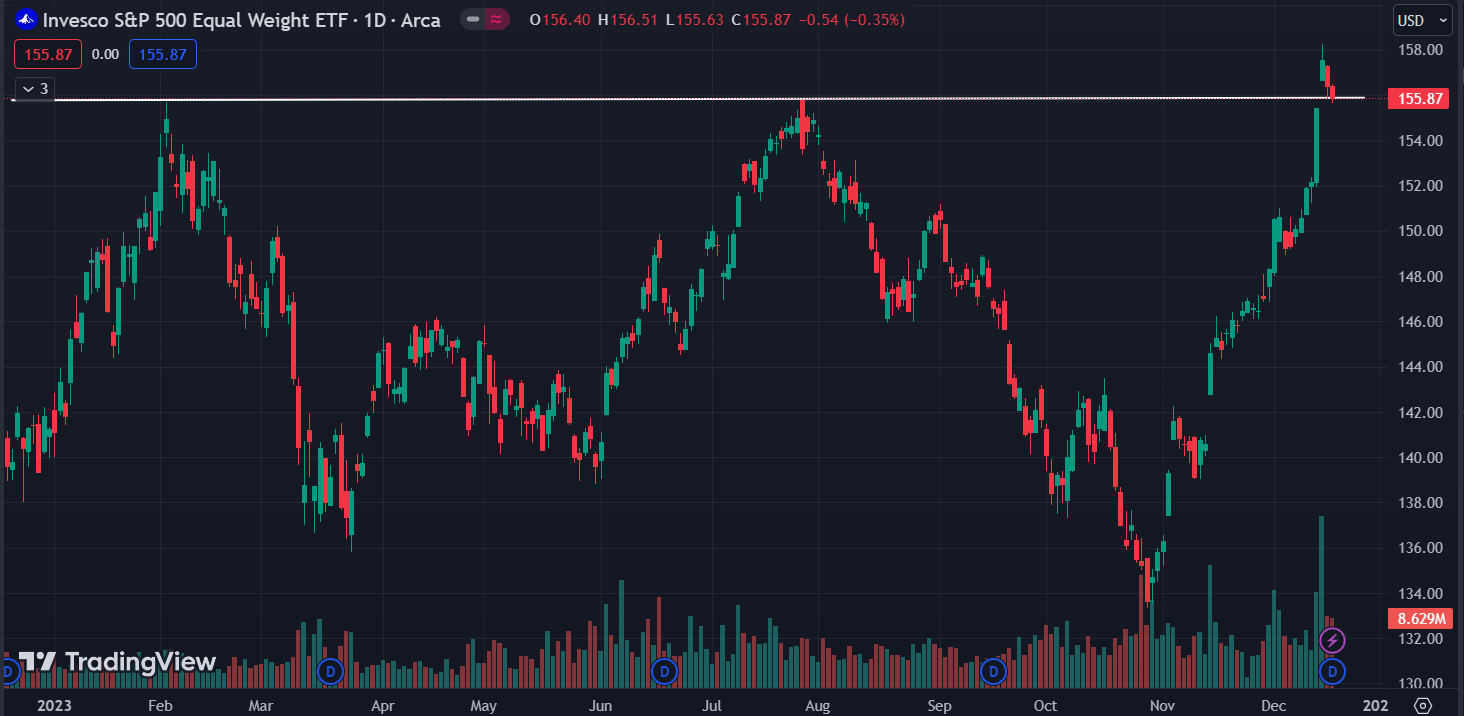Click the open value O156.40

(559, 20)
